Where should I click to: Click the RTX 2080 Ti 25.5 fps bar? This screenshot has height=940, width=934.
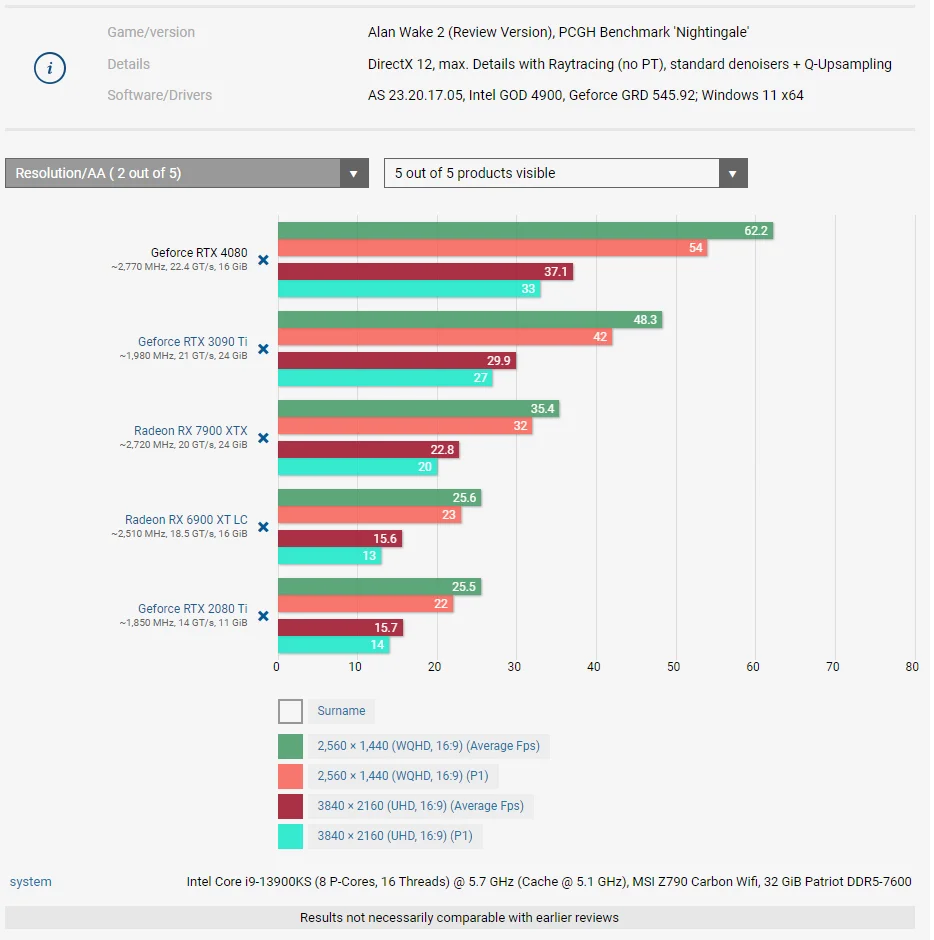[x=379, y=586]
